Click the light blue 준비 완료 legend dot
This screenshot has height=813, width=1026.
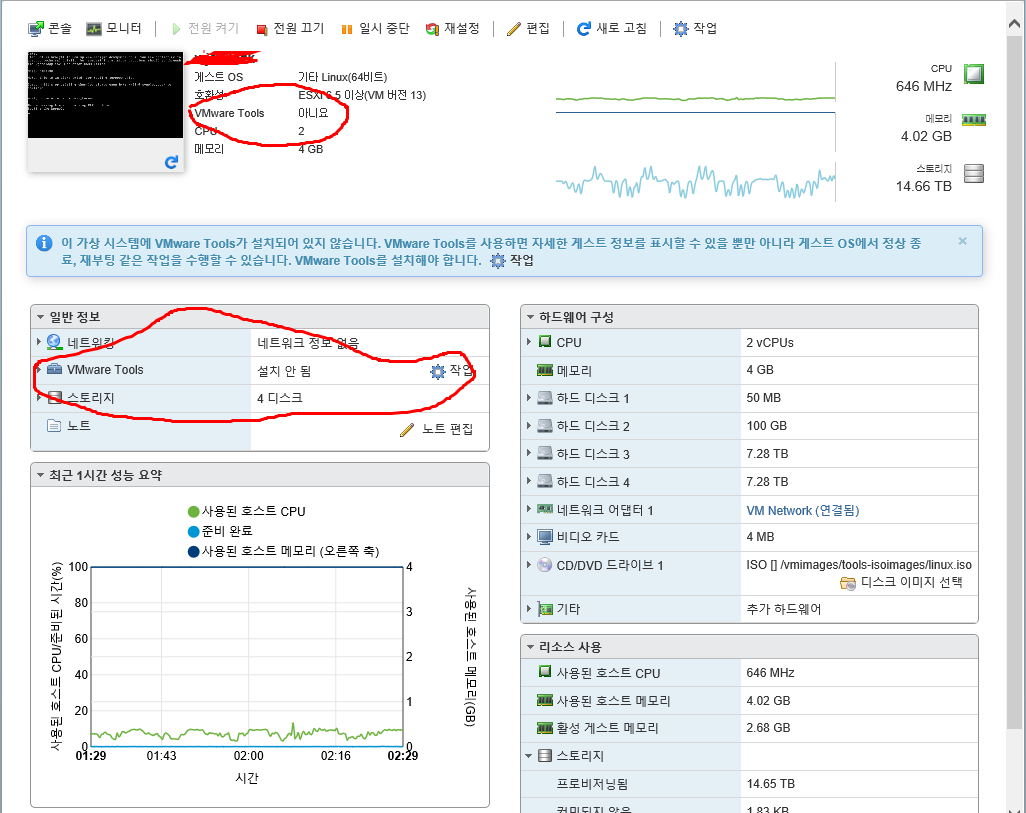pos(194,531)
